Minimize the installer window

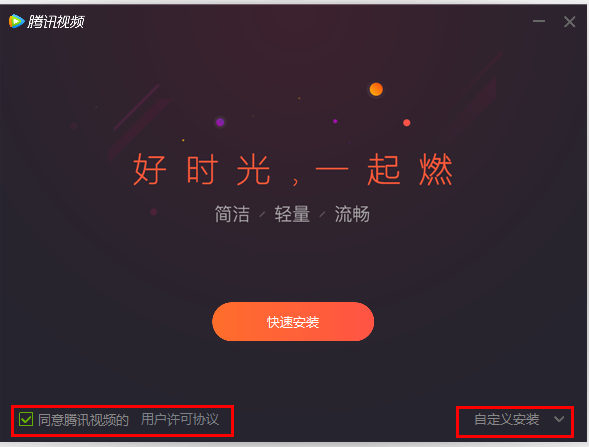539,21
